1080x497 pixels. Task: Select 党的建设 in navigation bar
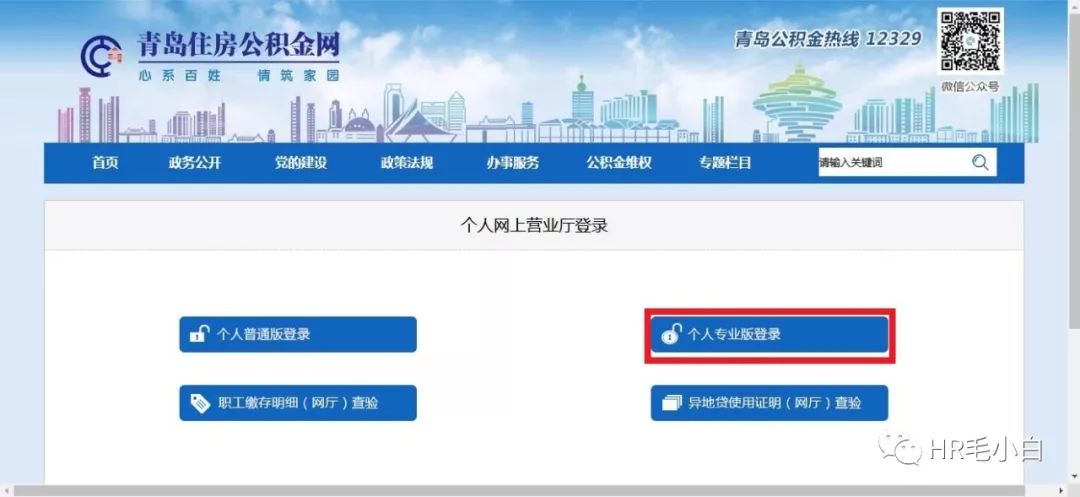300,163
